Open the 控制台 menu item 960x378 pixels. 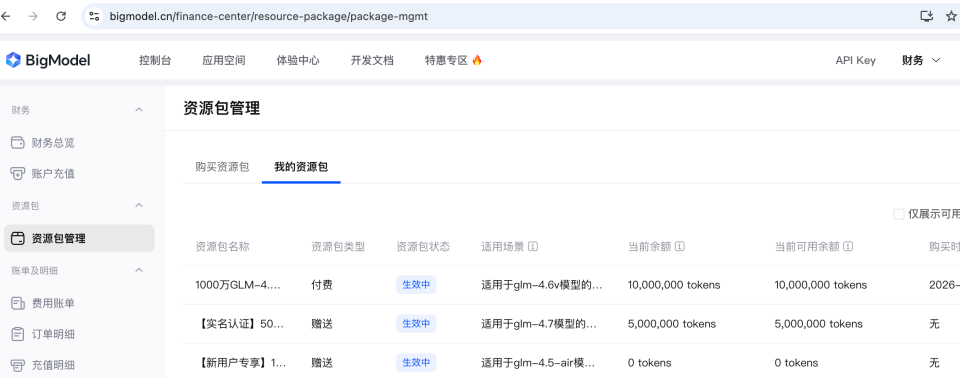click(155, 60)
